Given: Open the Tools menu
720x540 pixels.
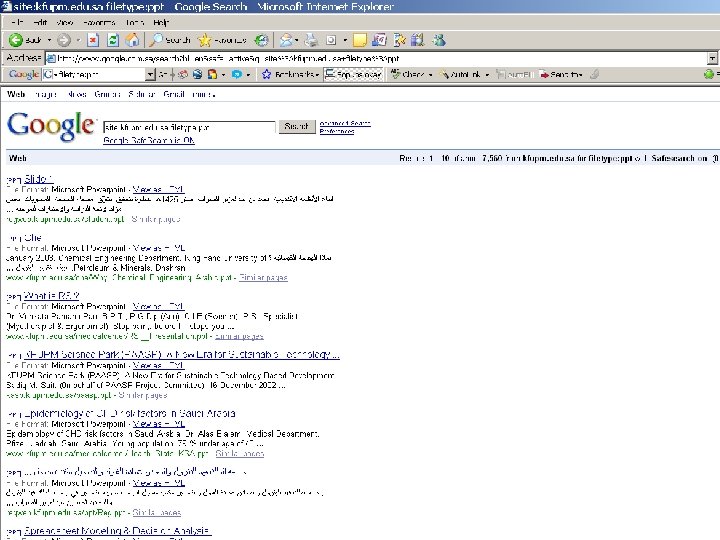Looking at the screenshot, I should point(135,22).
